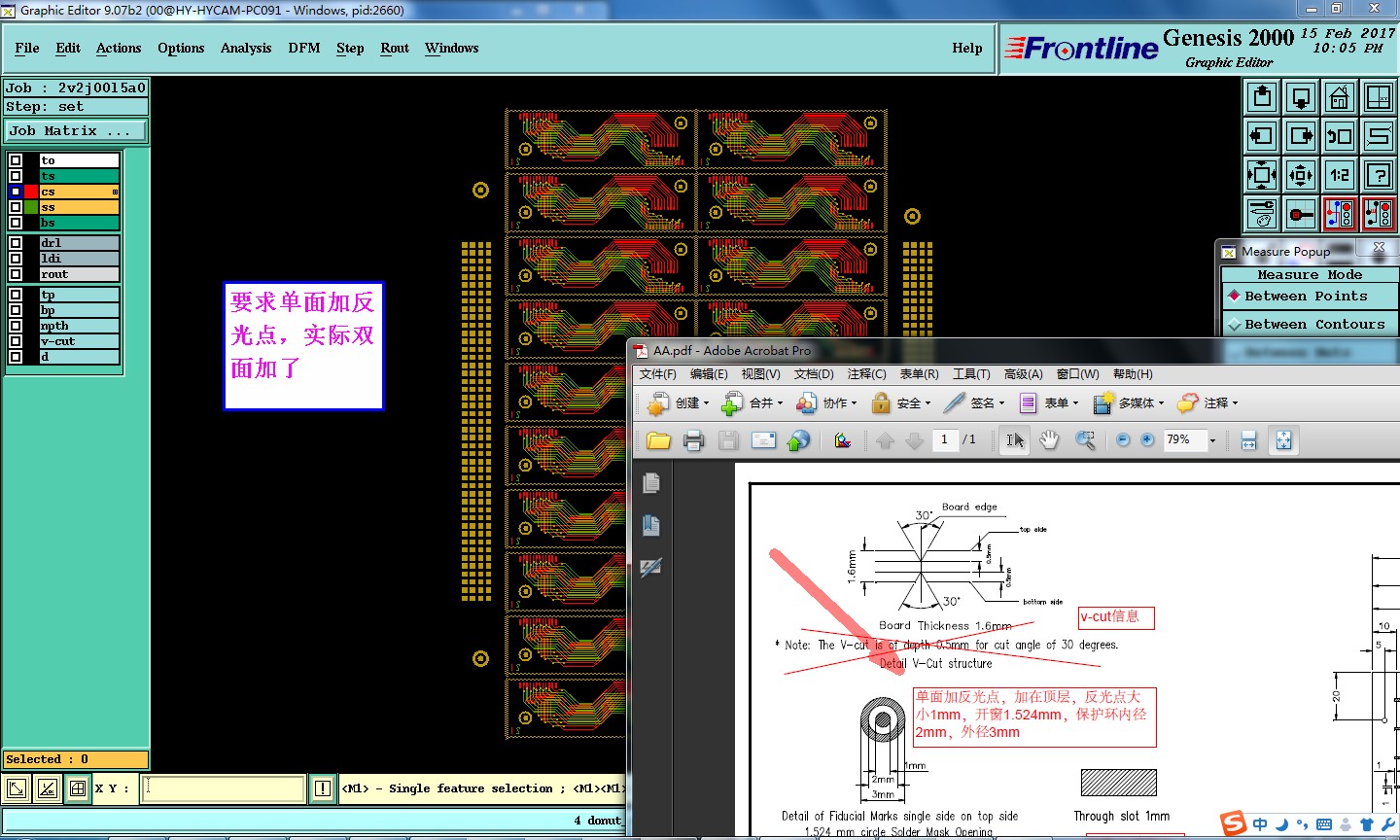The height and width of the screenshot is (840, 1400).
Task: Open the 79% zoom level dropdown
Action: [x=1212, y=440]
